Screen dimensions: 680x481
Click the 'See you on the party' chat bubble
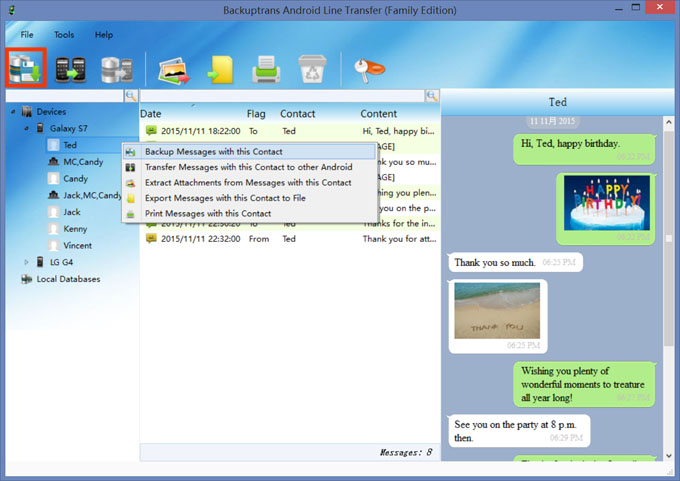click(519, 431)
